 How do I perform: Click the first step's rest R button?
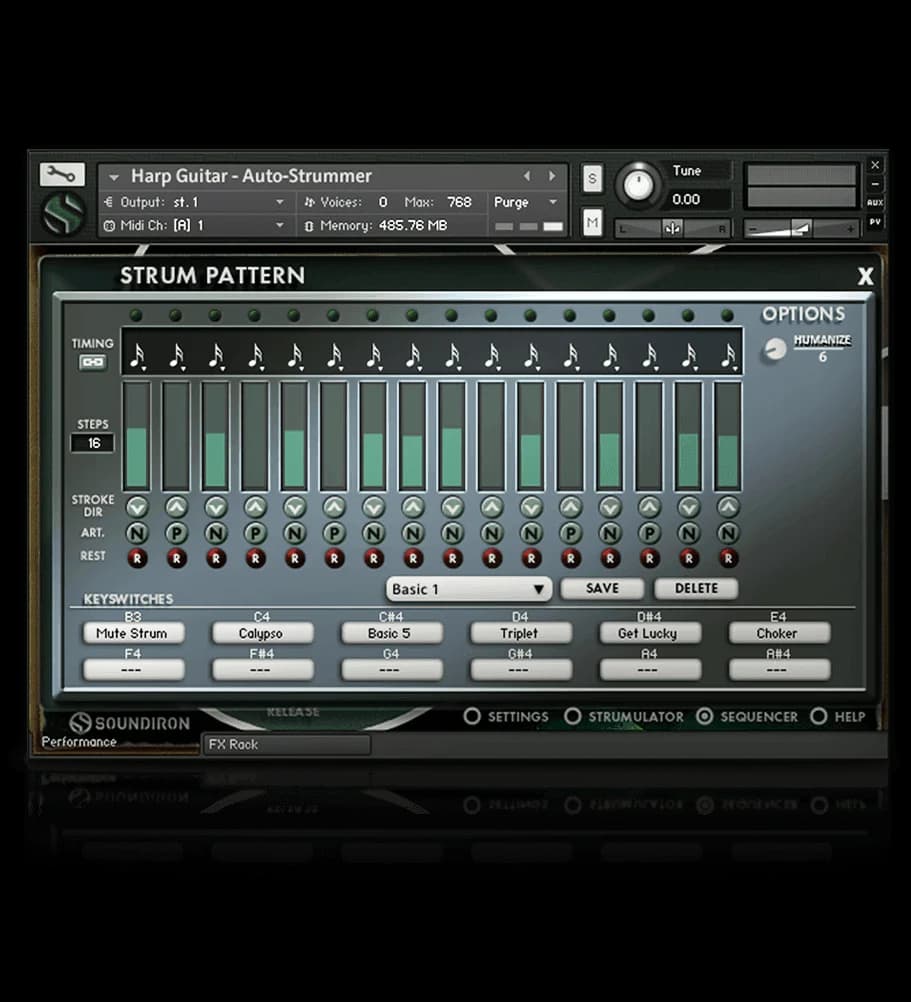tap(136, 558)
